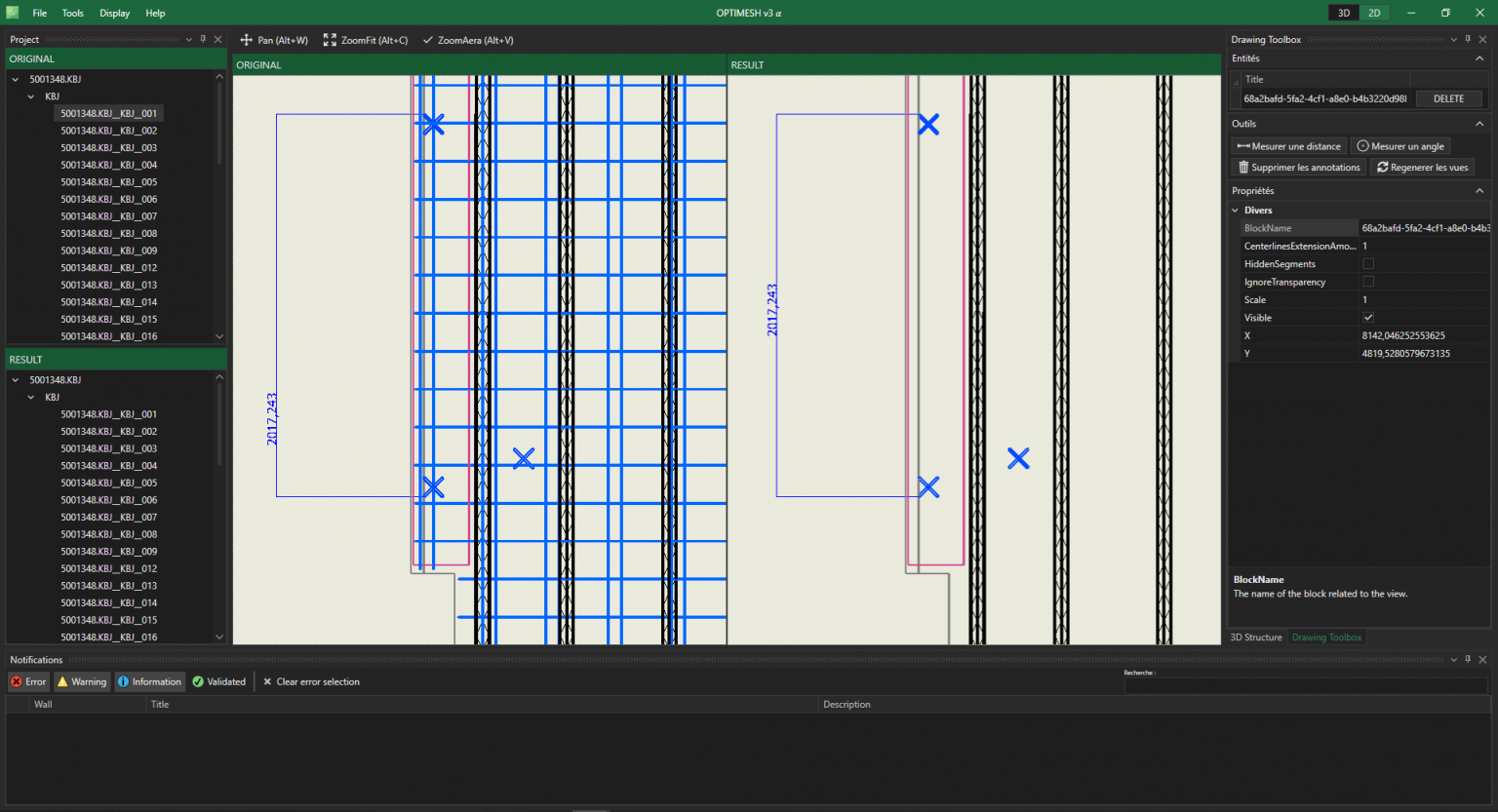Screen dimensions: 1498x812
Task: Toggle the Error notifications filter
Action: (x=28, y=681)
